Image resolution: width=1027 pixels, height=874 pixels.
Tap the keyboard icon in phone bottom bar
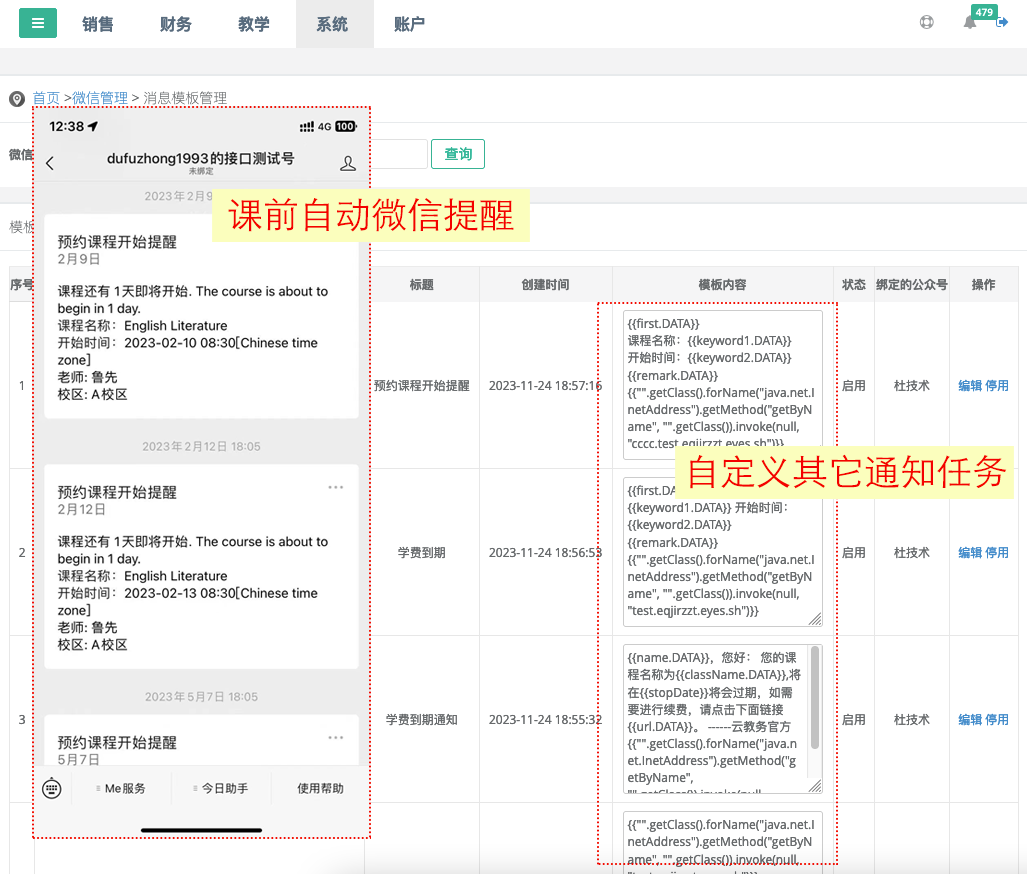(52, 788)
